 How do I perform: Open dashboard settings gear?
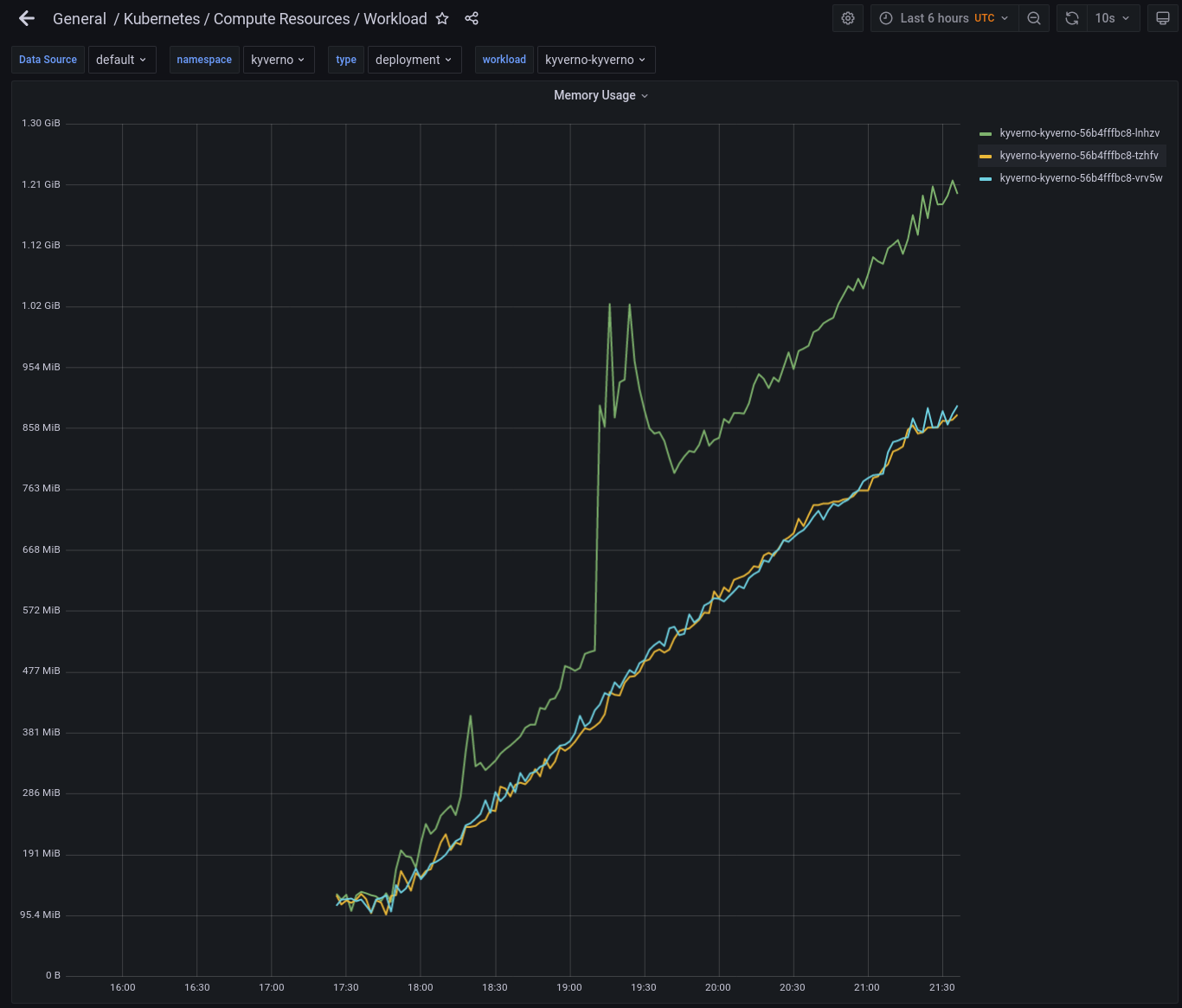pos(848,18)
